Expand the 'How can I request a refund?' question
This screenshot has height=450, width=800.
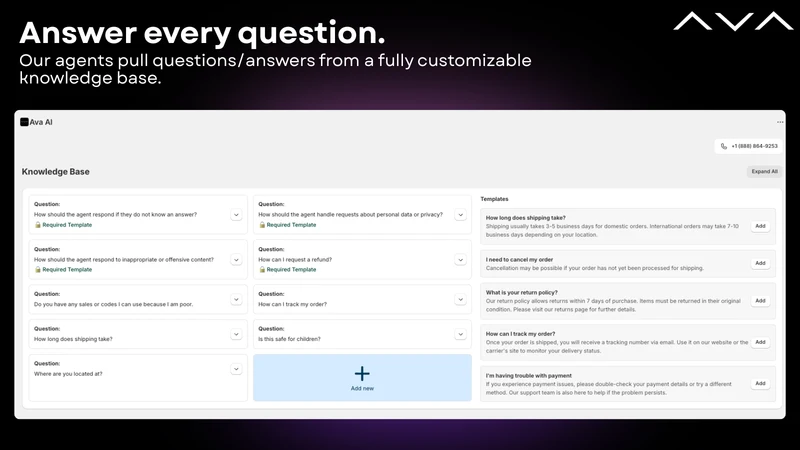460,260
